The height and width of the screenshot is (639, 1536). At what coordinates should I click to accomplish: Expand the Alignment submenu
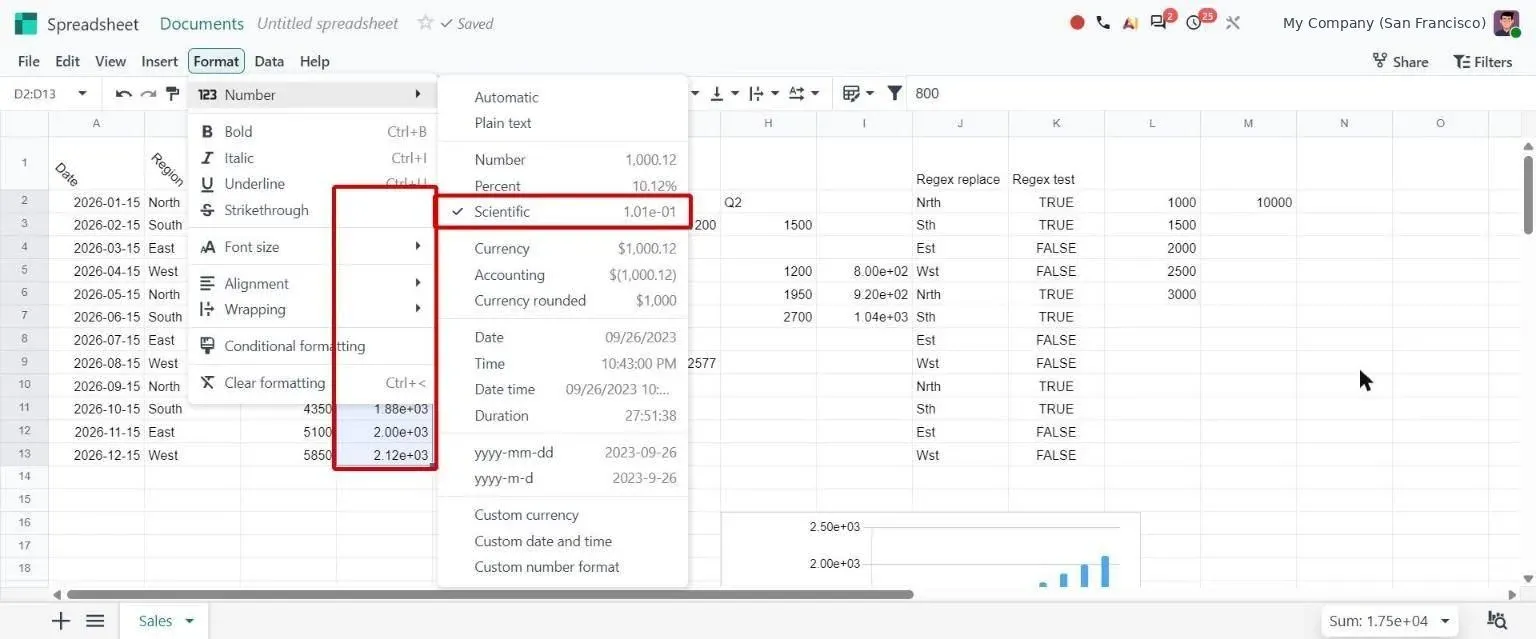[x=312, y=284]
